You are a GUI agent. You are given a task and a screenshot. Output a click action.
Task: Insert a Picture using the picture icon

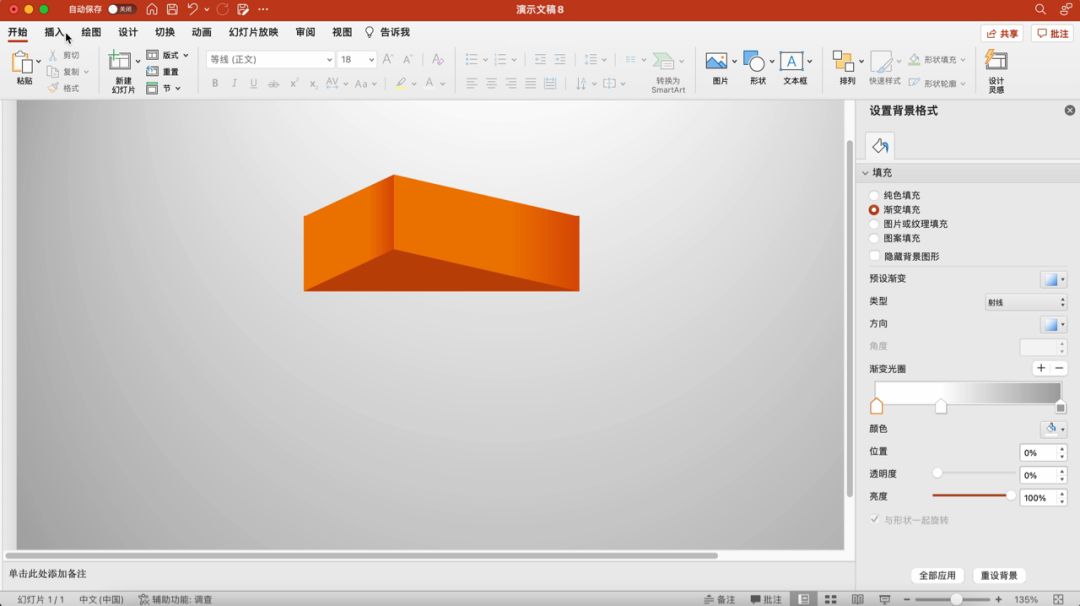(x=716, y=61)
